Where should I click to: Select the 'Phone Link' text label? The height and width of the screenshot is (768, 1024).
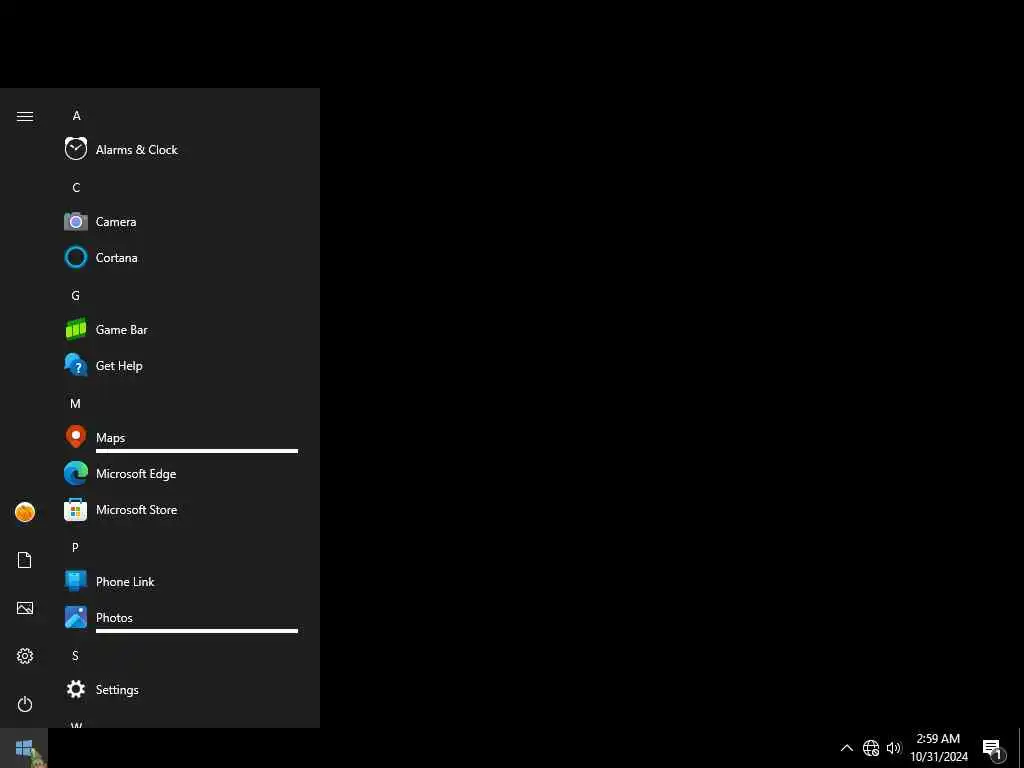(125, 581)
